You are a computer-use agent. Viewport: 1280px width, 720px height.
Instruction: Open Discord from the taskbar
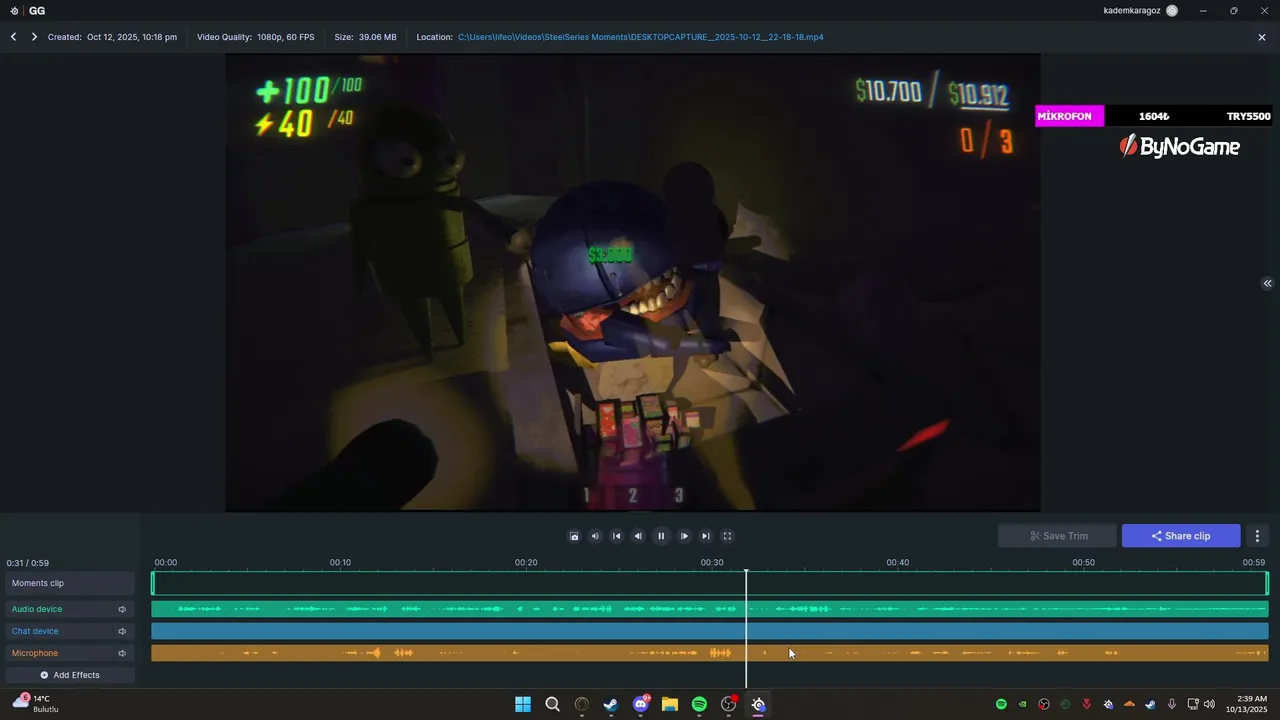click(641, 704)
